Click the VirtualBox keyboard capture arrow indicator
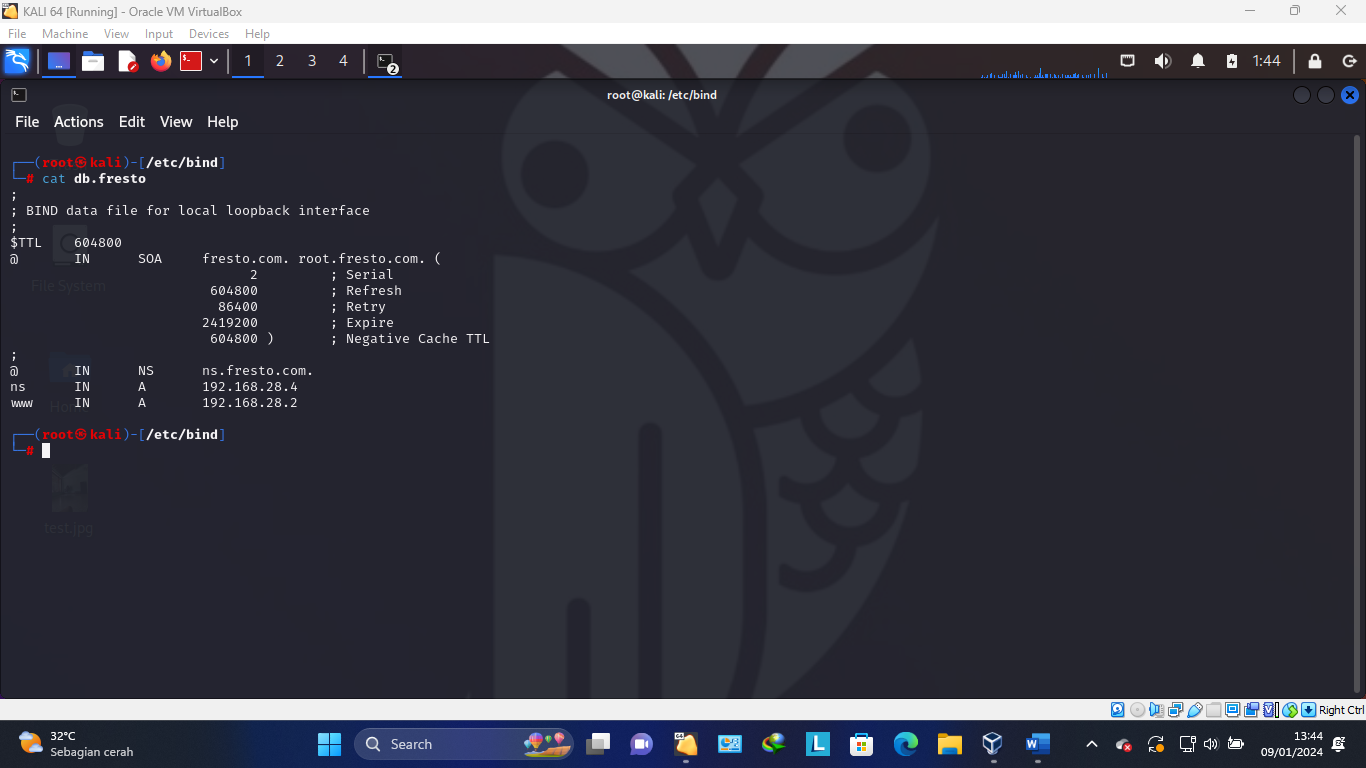The height and width of the screenshot is (768, 1366). pyautogui.click(x=1308, y=710)
